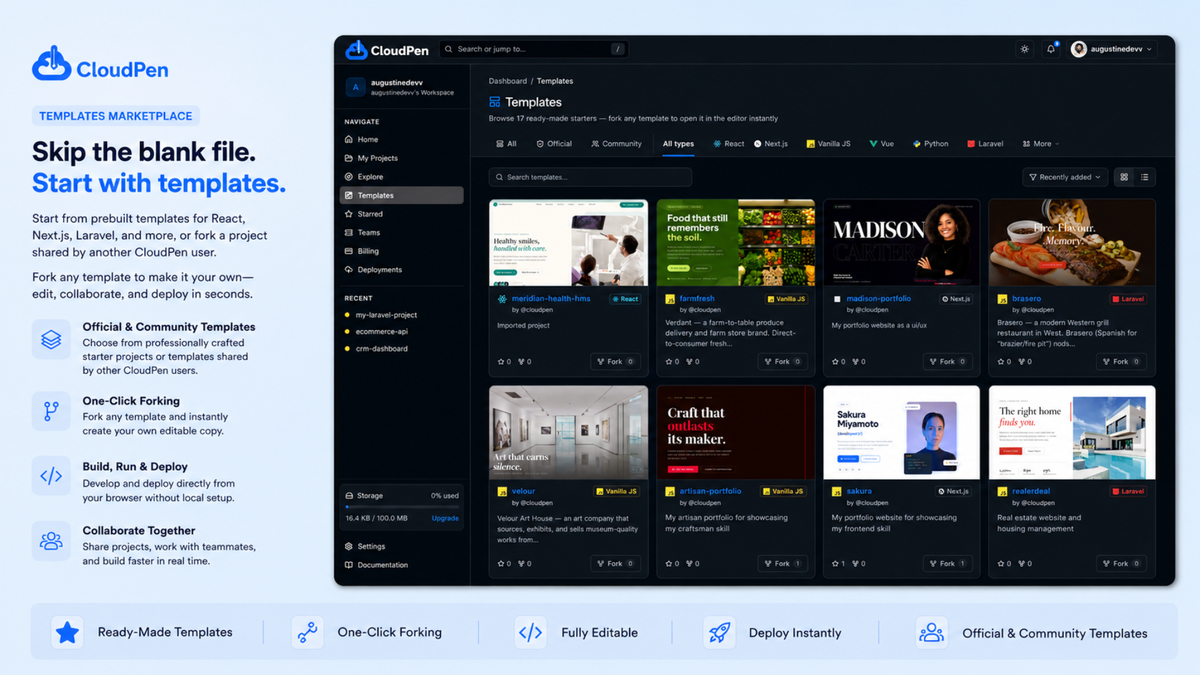Filter templates by Vanilla JS
Image resolution: width=1200 pixels, height=675 pixels.
click(829, 144)
